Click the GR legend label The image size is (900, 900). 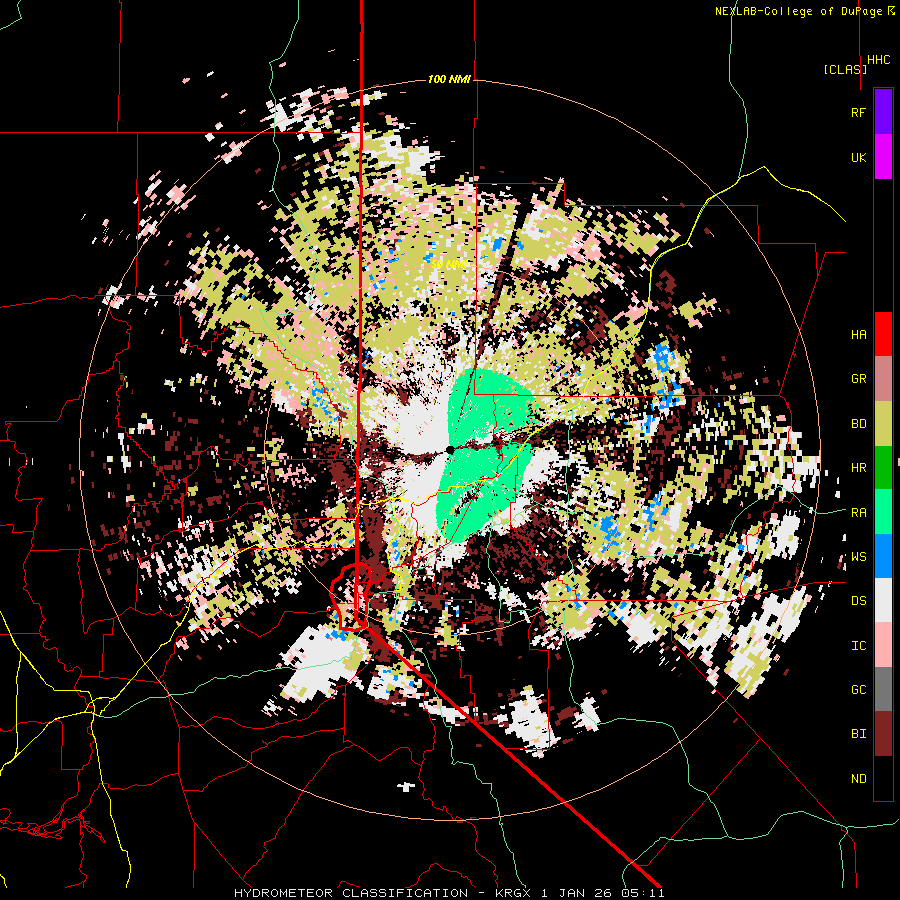858,379
